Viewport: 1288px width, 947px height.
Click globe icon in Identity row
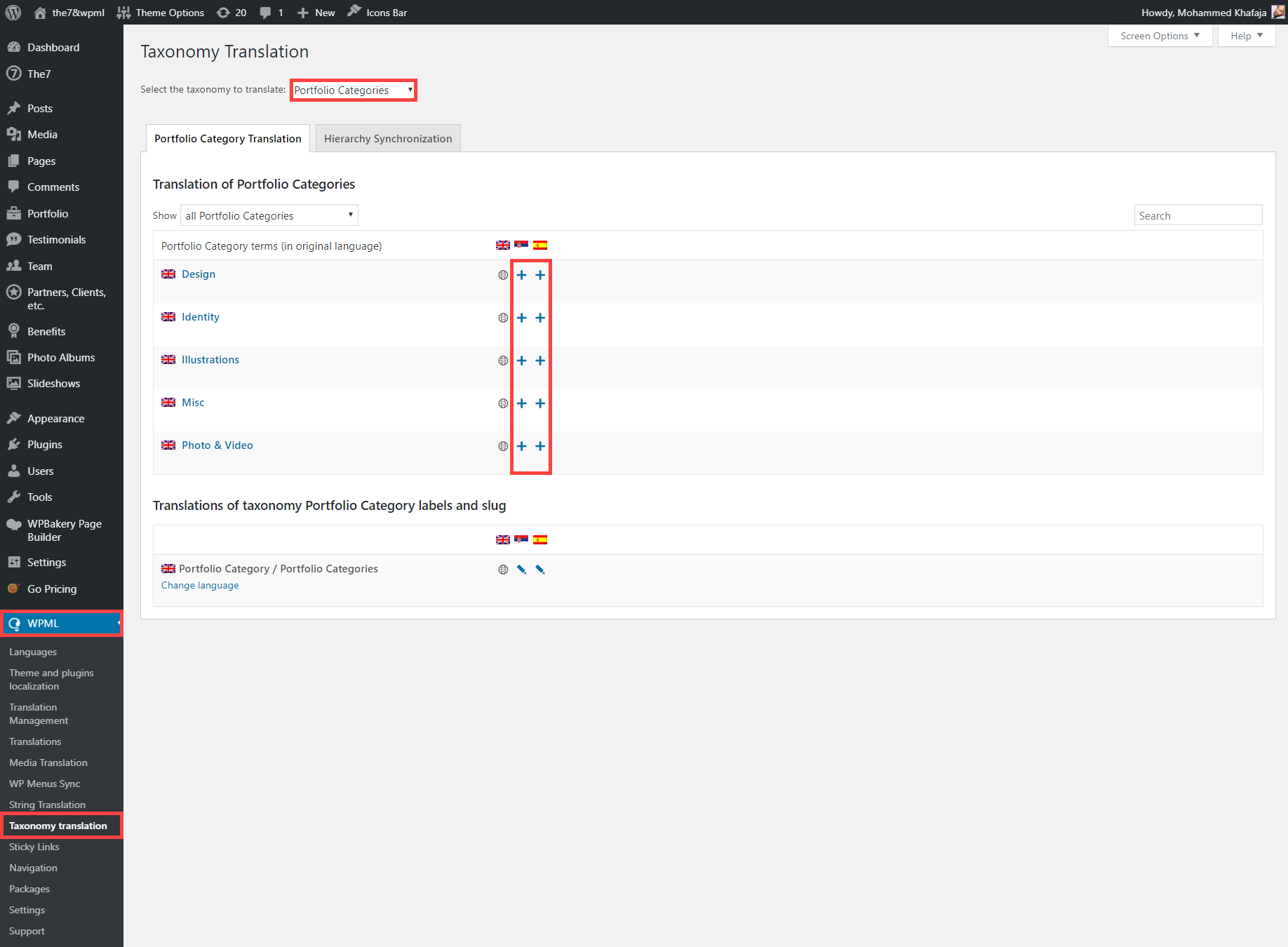tap(503, 318)
